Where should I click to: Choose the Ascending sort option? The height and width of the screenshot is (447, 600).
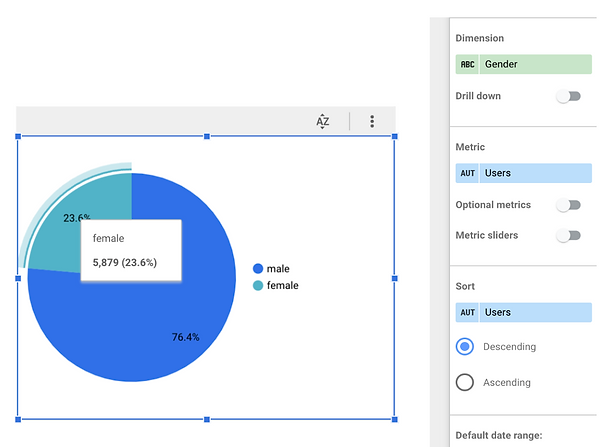tap(464, 382)
